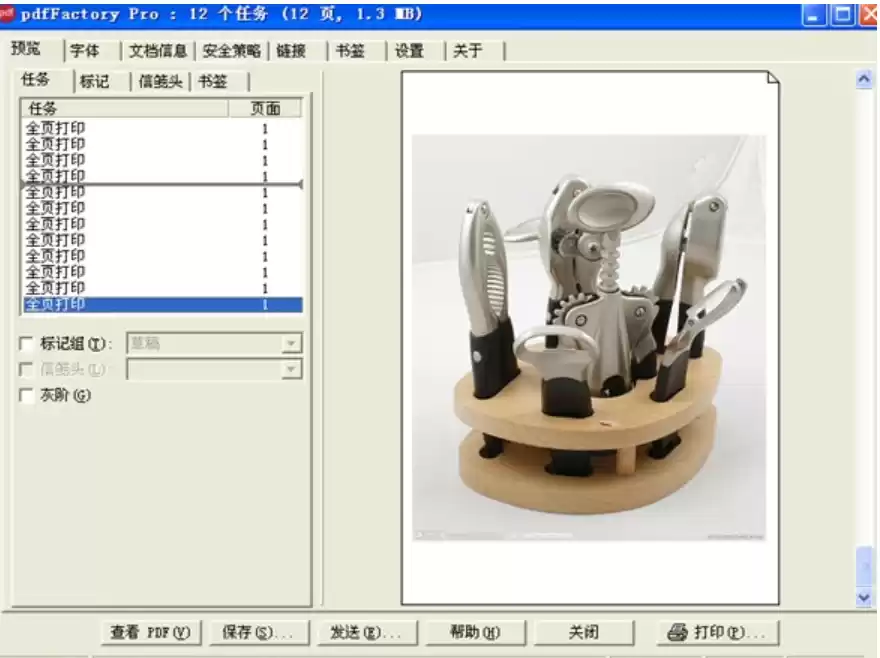Open the 草稿 dropdown beside 标记组
The height and width of the screenshot is (658, 880).
coord(291,344)
